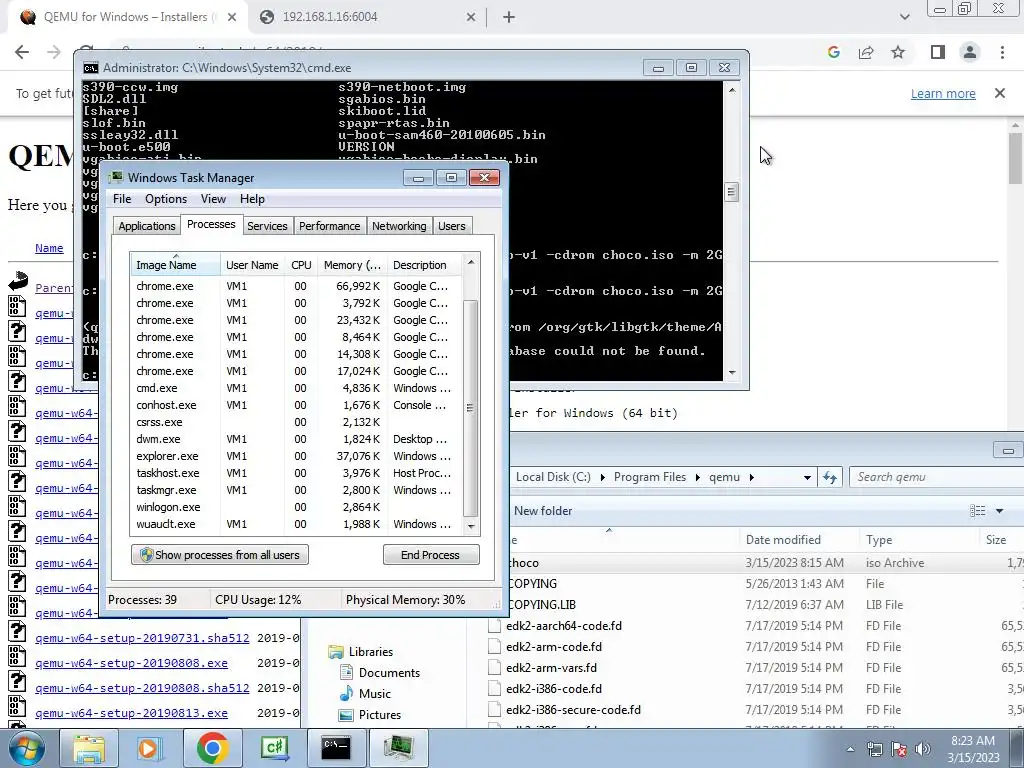Viewport: 1024px width, 768px height.
Task: Click process list scroll down arrow
Action: pyautogui.click(x=471, y=527)
